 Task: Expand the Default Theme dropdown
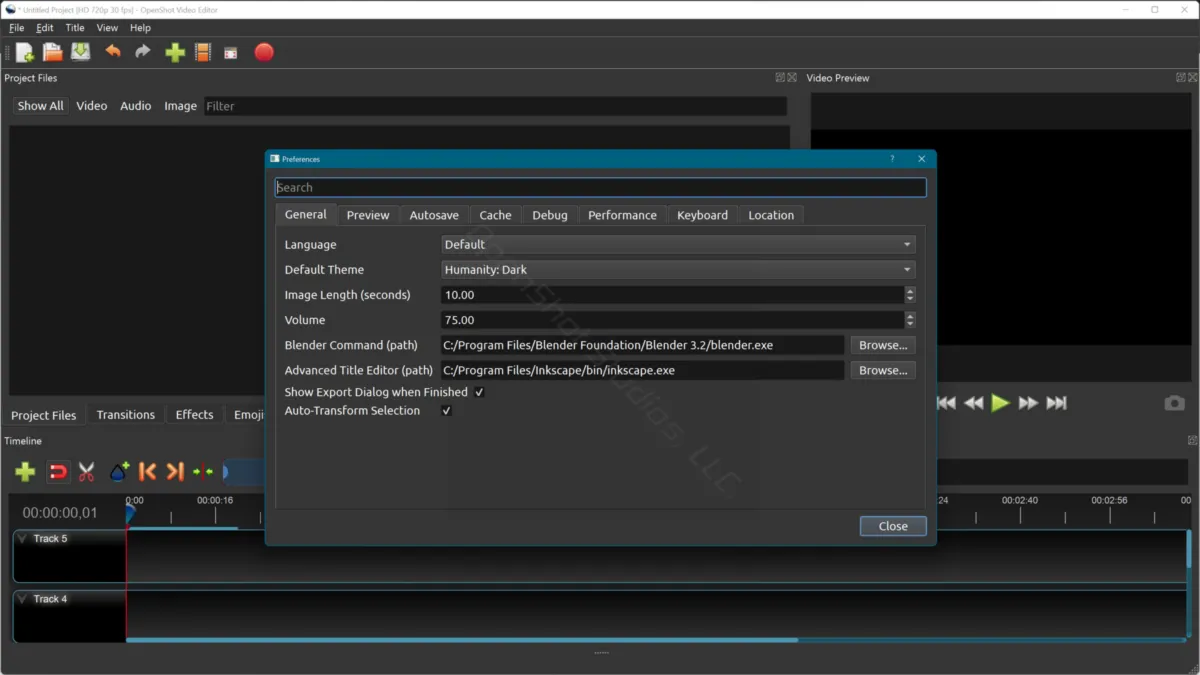click(677, 270)
